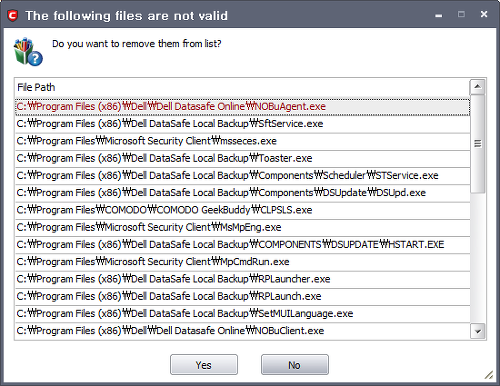Click Yes to remove invalid files

[x=204, y=365]
